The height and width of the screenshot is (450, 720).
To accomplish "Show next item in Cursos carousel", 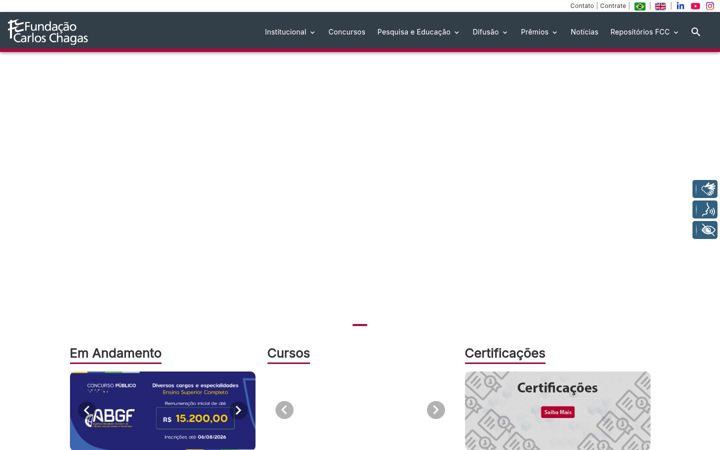I will pyautogui.click(x=436, y=410).
